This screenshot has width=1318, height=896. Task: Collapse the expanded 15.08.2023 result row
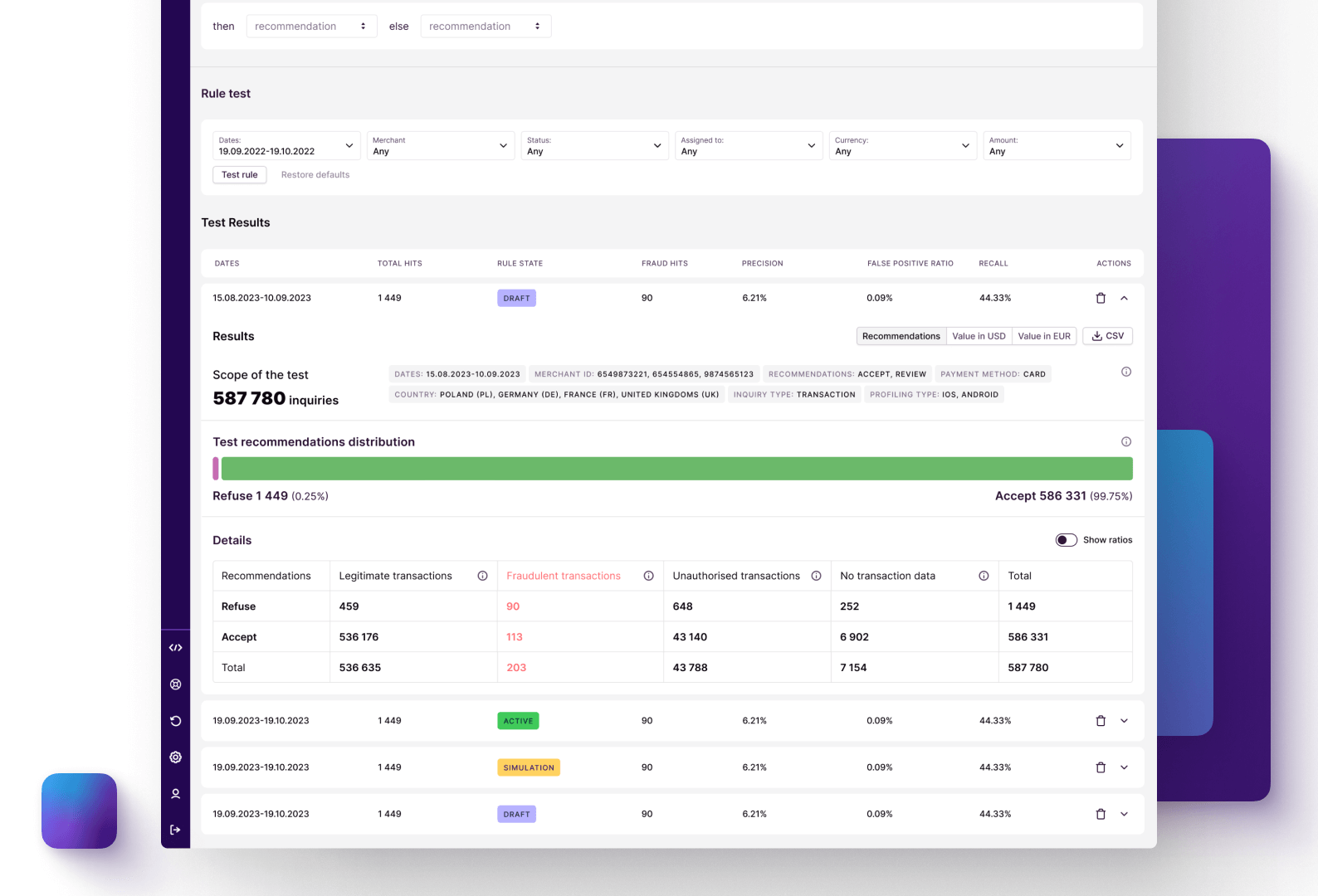(x=1124, y=298)
